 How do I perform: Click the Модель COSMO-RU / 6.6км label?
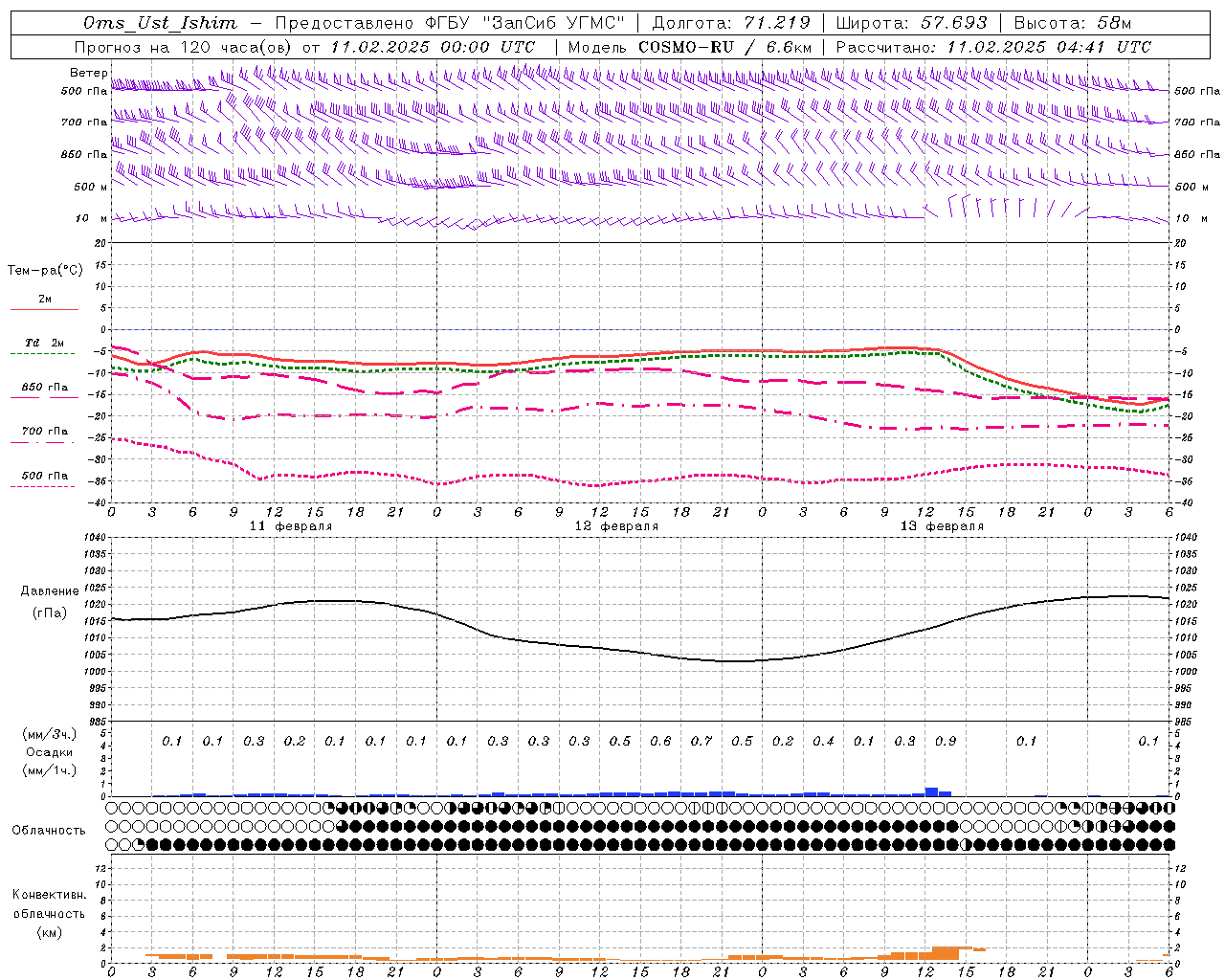(x=690, y=47)
